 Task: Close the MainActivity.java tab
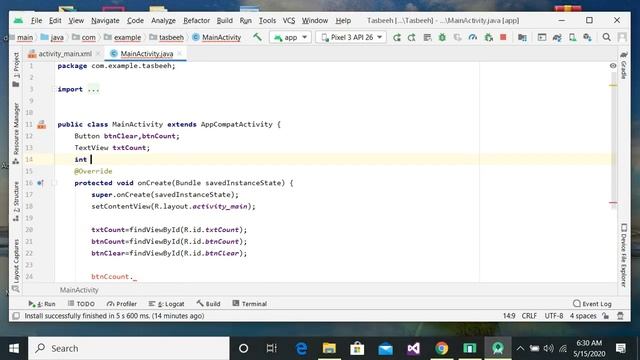coord(180,53)
